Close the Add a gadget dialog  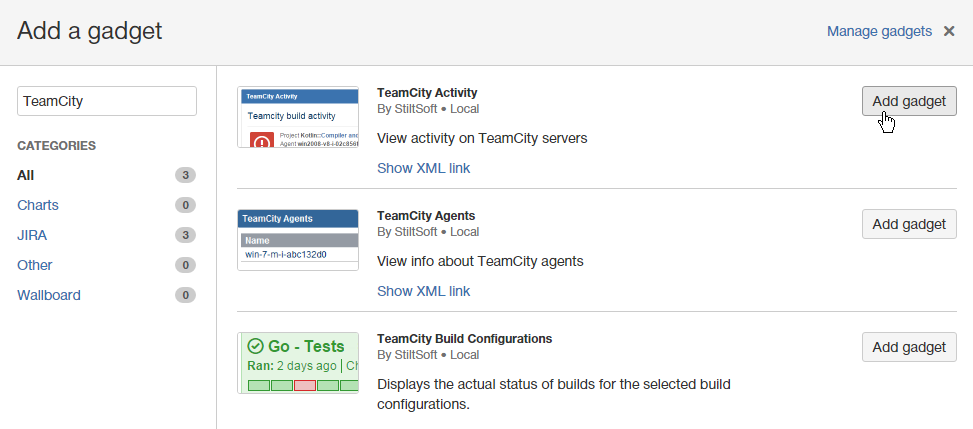[x=949, y=31]
